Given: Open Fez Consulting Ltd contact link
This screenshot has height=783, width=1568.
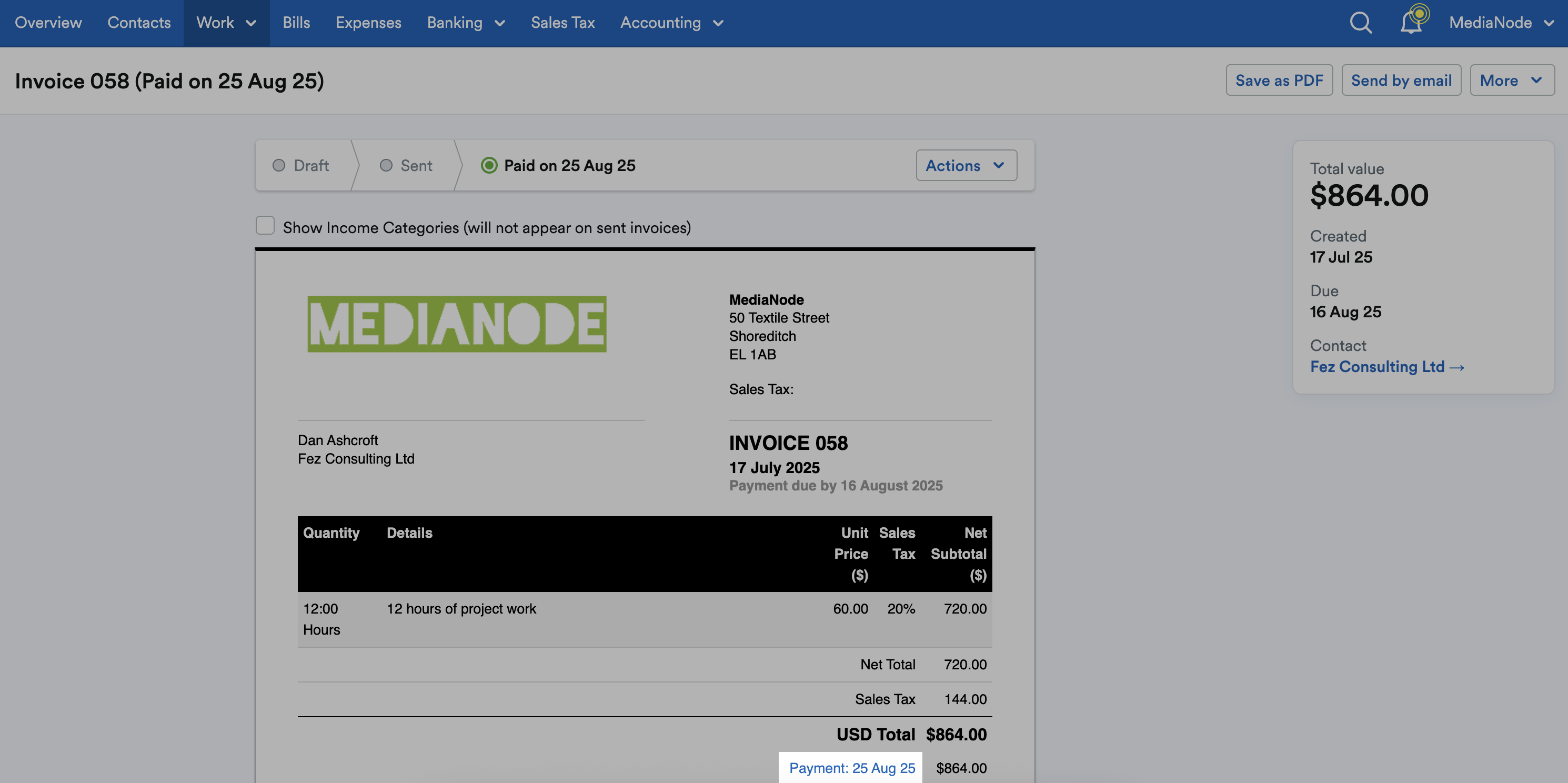Looking at the screenshot, I should point(1386,367).
